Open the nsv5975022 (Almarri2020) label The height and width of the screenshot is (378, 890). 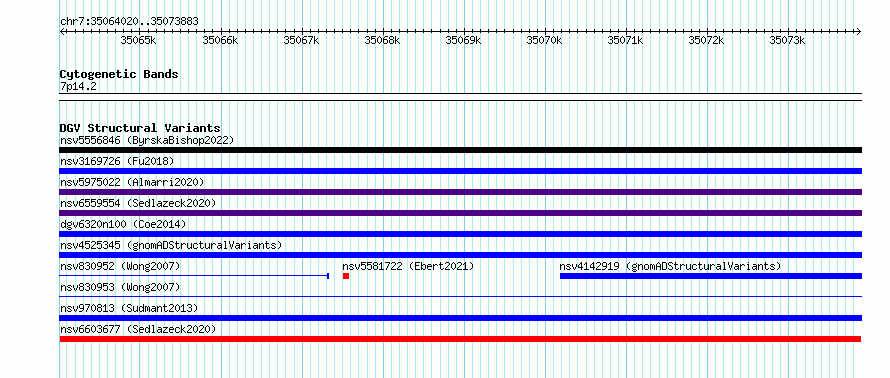tap(132, 182)
